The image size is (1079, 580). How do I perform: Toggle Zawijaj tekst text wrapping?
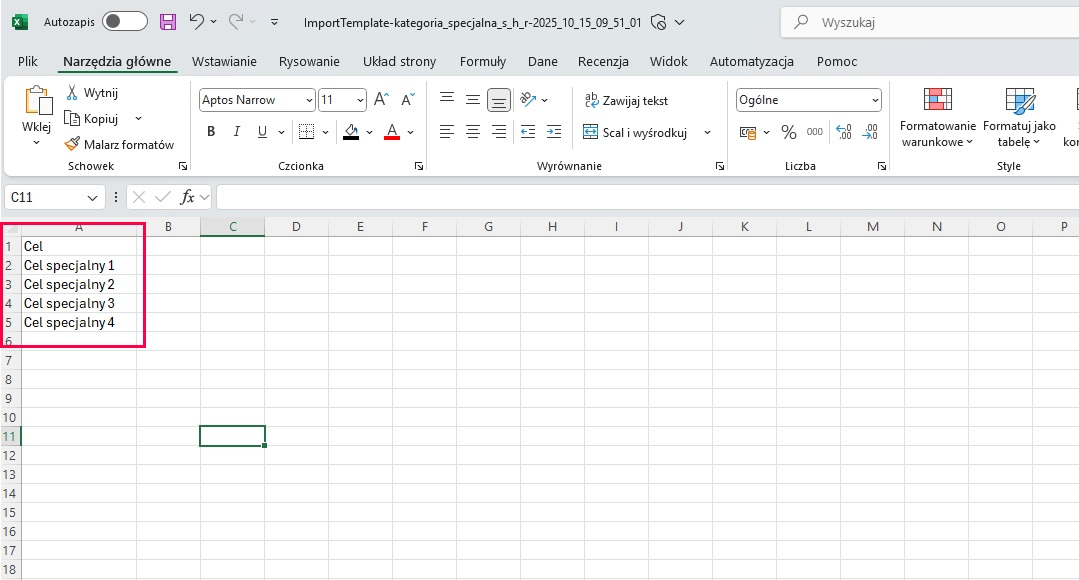[626, 100]
